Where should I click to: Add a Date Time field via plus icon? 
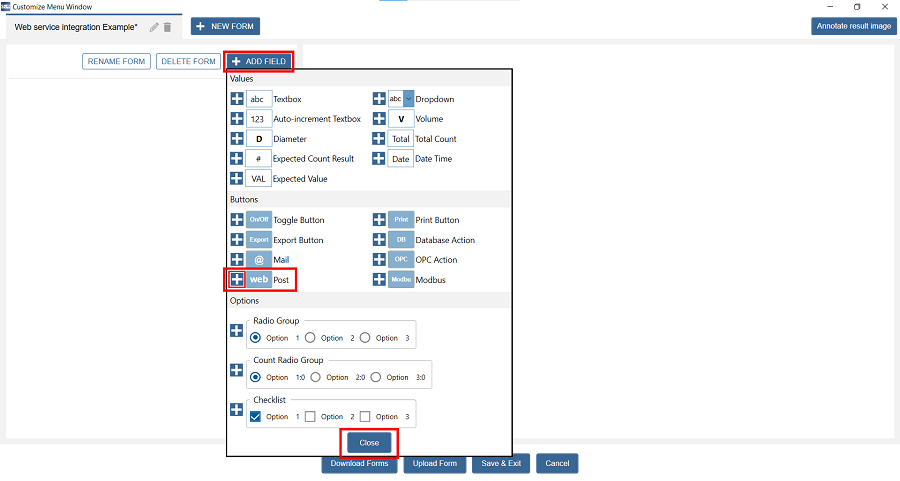point(379,159)
